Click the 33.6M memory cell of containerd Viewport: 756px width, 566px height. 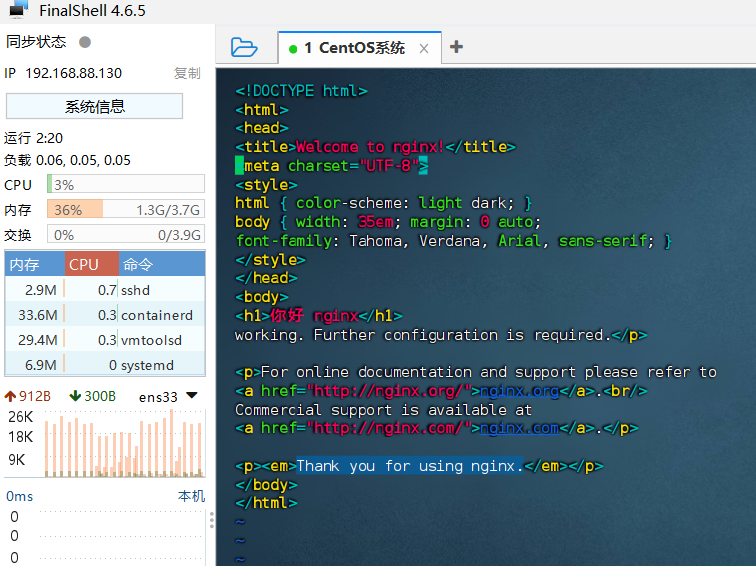pyautogui.click(x=38, y=315)
